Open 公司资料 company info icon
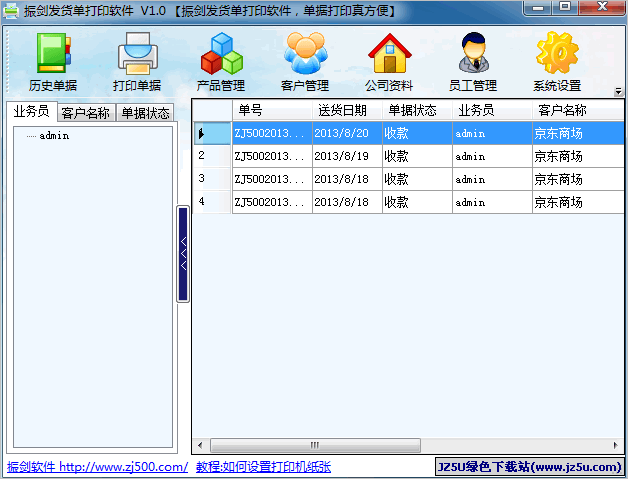 coord(389,62)
